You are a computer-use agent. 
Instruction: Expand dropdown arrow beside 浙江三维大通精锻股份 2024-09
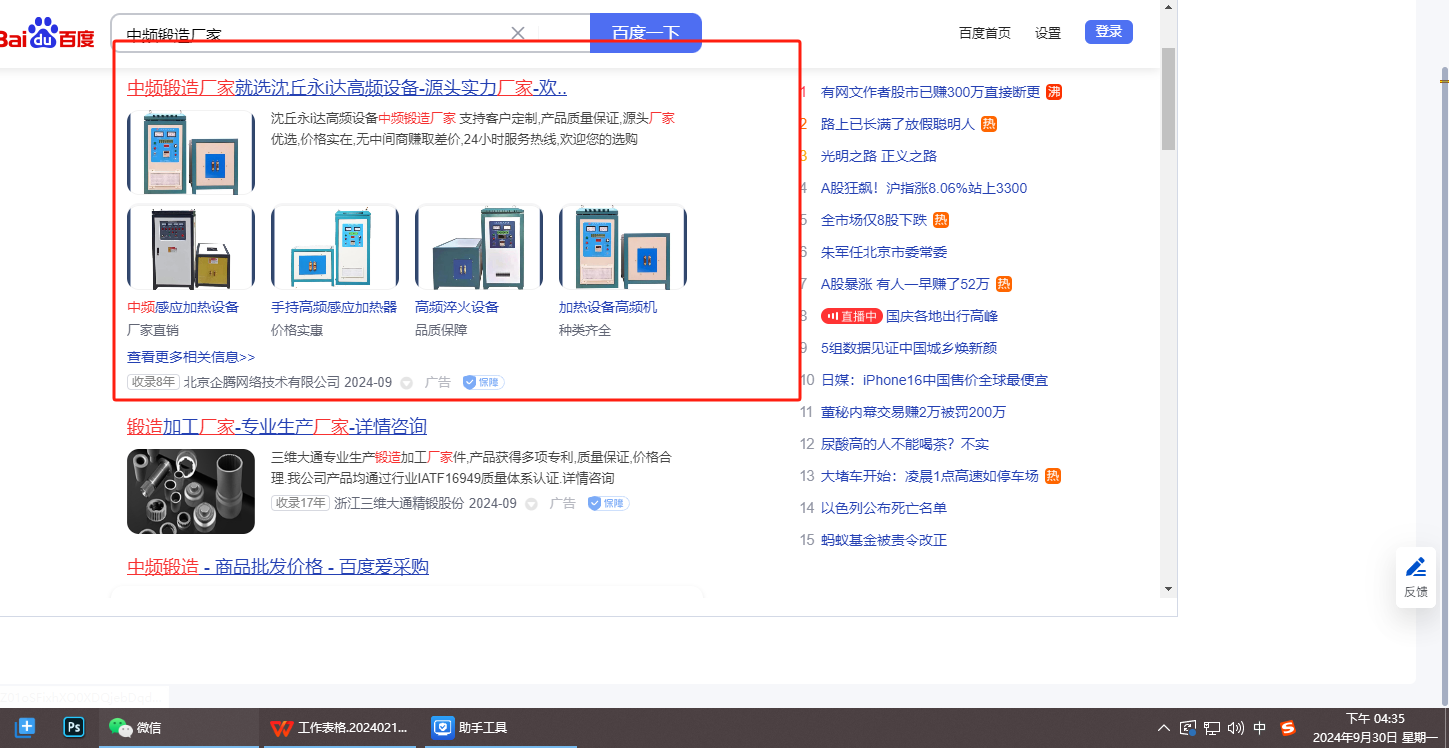coord(531,504)
